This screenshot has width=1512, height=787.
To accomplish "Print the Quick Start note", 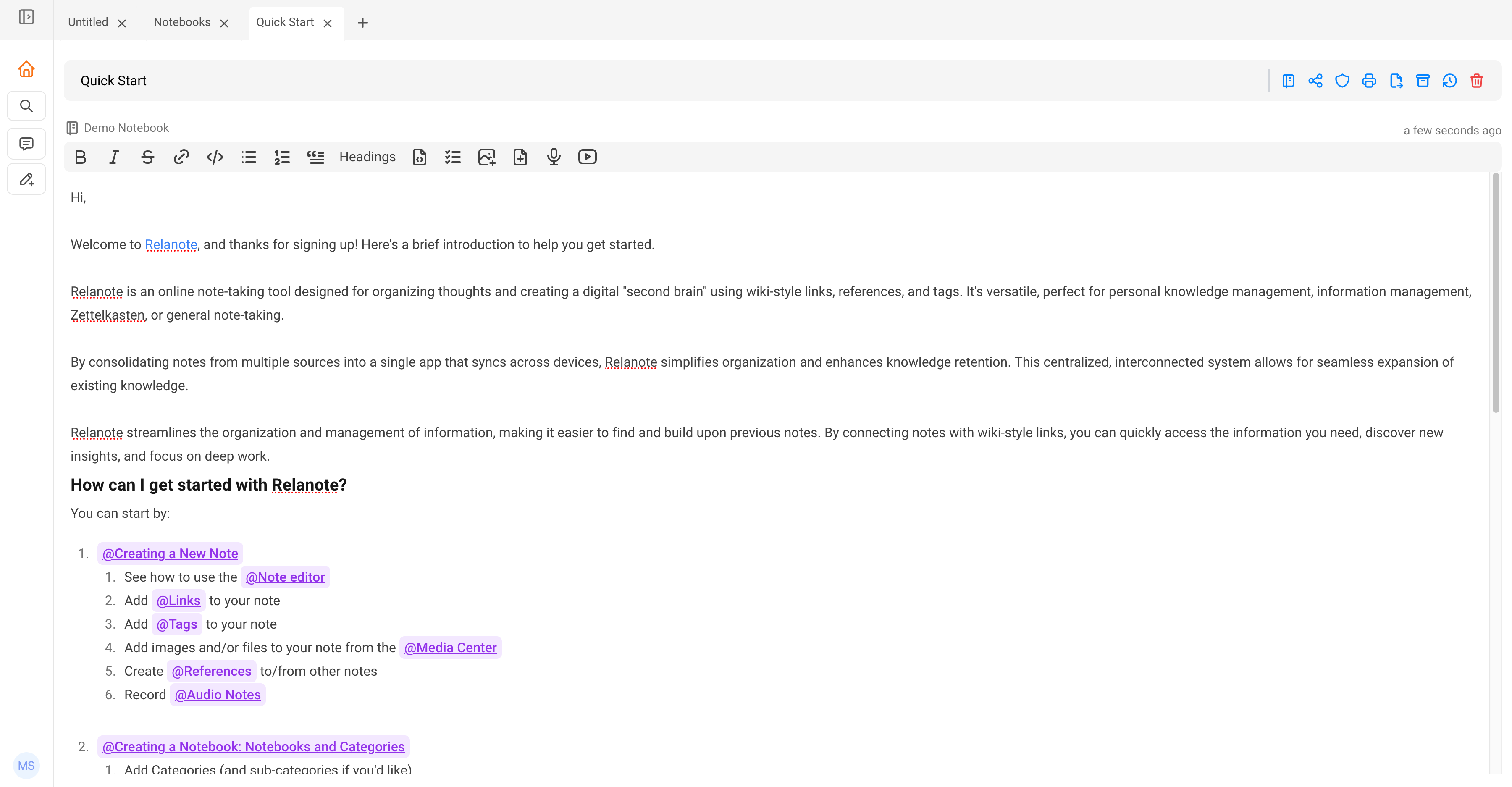I will tap(1369, 81).
